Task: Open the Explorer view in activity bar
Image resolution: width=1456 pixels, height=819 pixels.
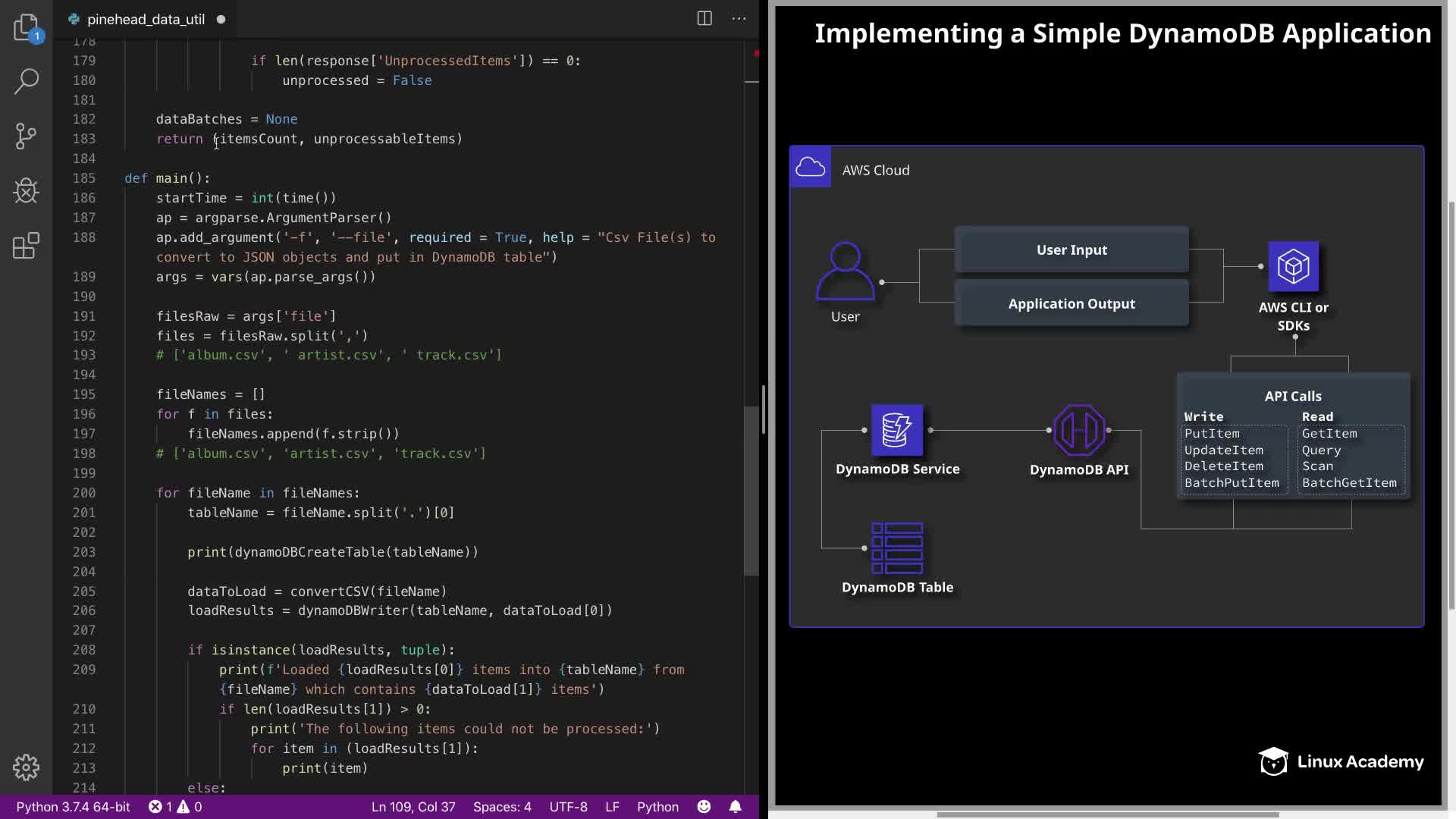Action: pos(26,27)
